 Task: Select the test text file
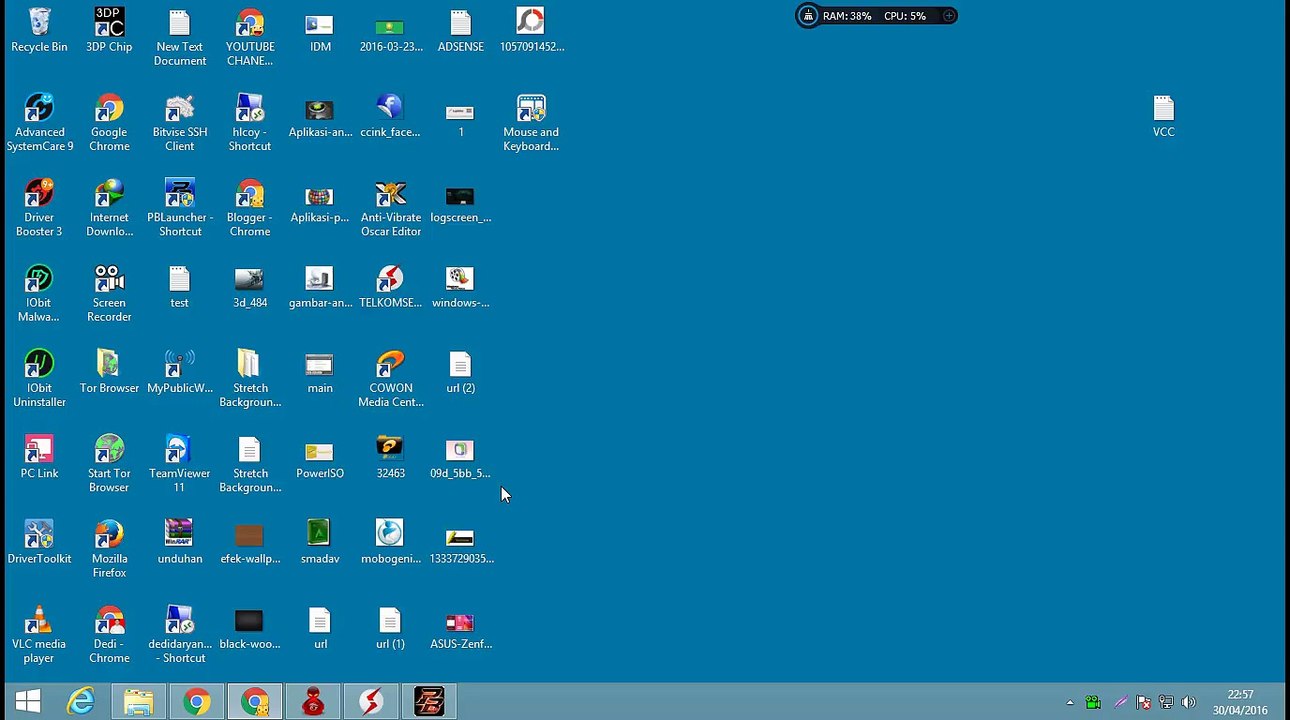180,286
